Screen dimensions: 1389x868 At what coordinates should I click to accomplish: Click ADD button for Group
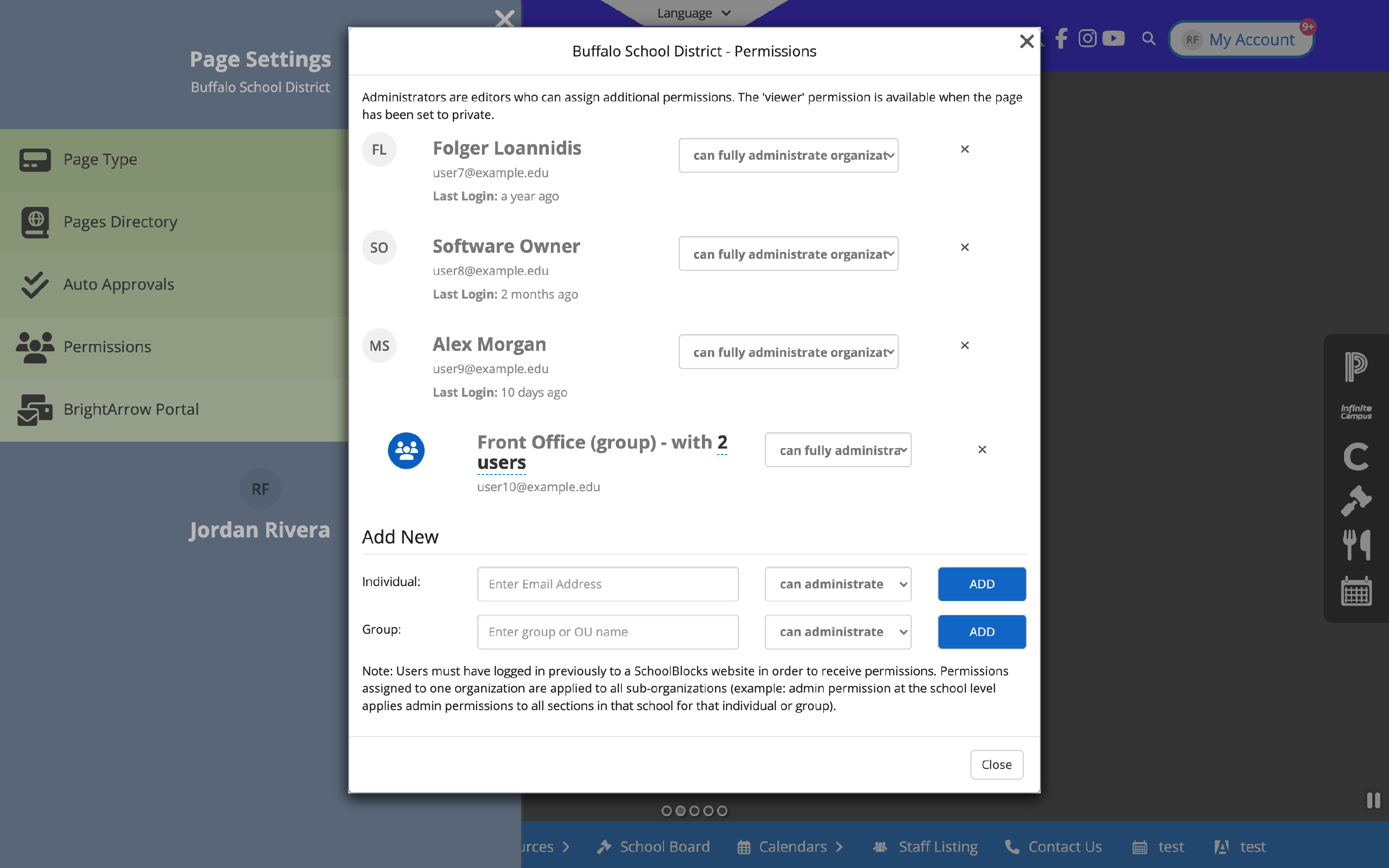pyautogui.click(x=982, y=632)
